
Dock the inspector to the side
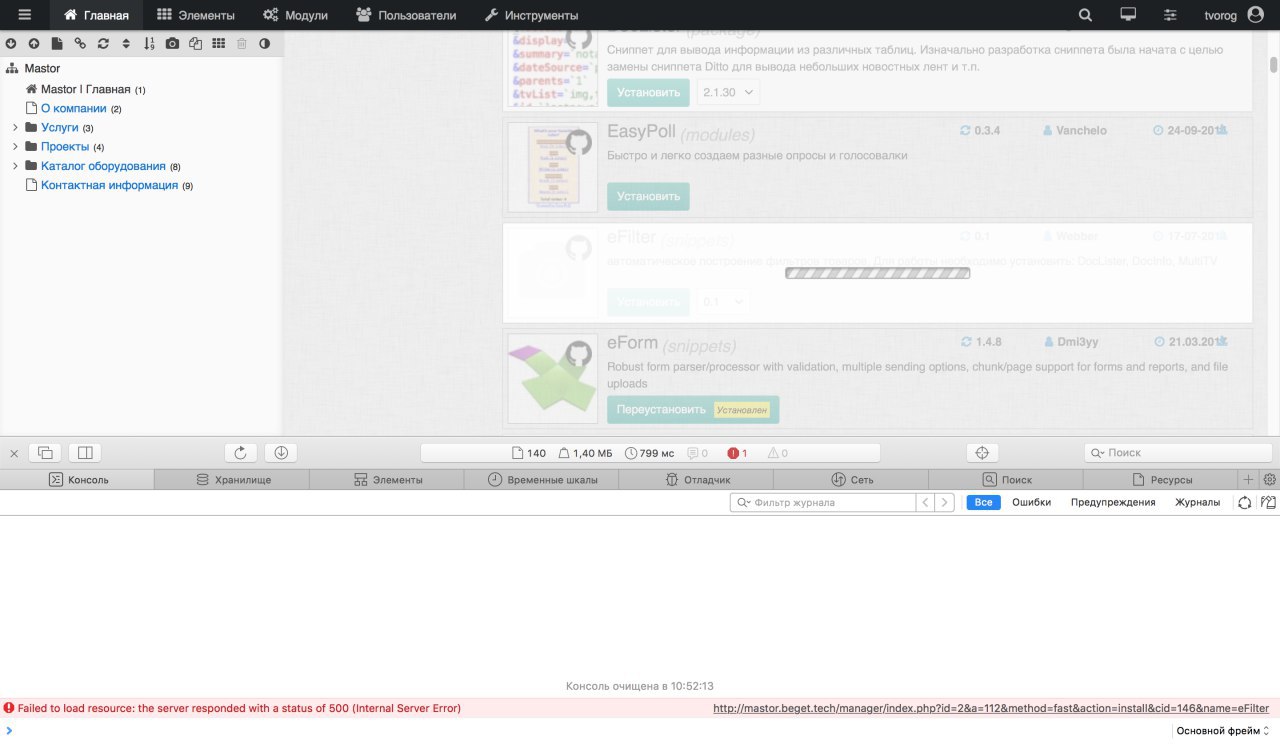point(85,453)
